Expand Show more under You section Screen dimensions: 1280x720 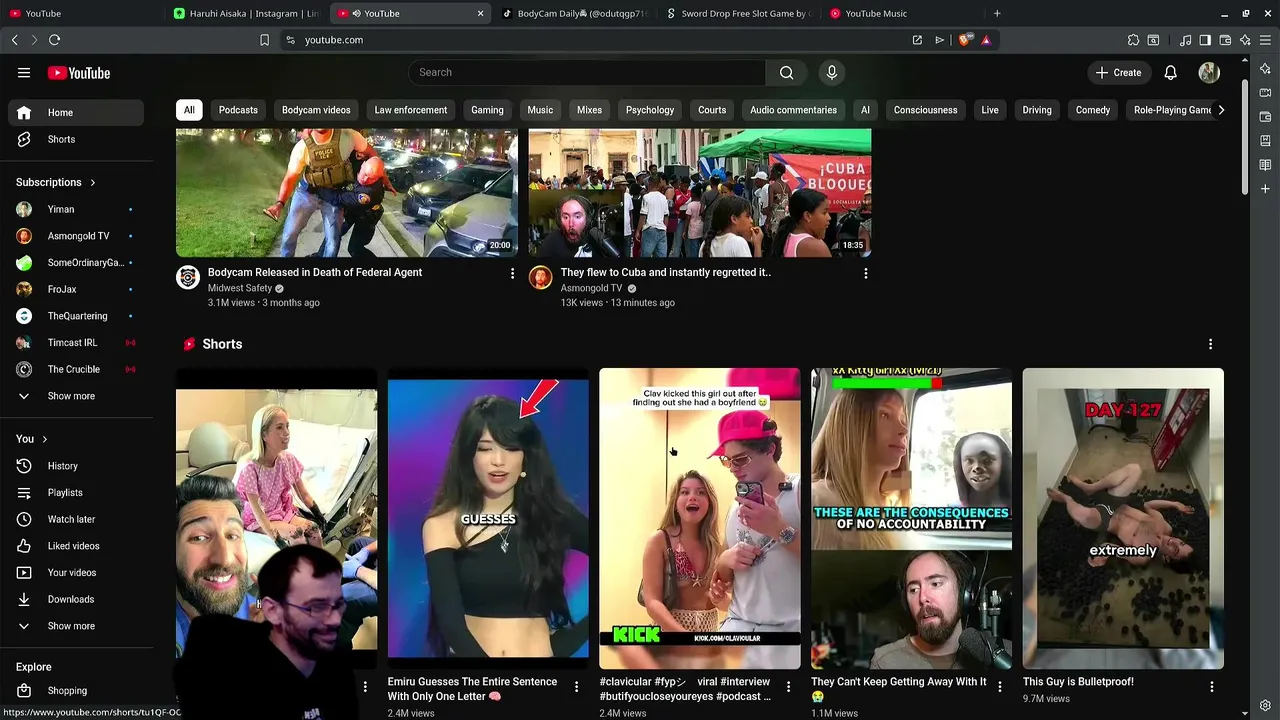[x=76, y=626]
